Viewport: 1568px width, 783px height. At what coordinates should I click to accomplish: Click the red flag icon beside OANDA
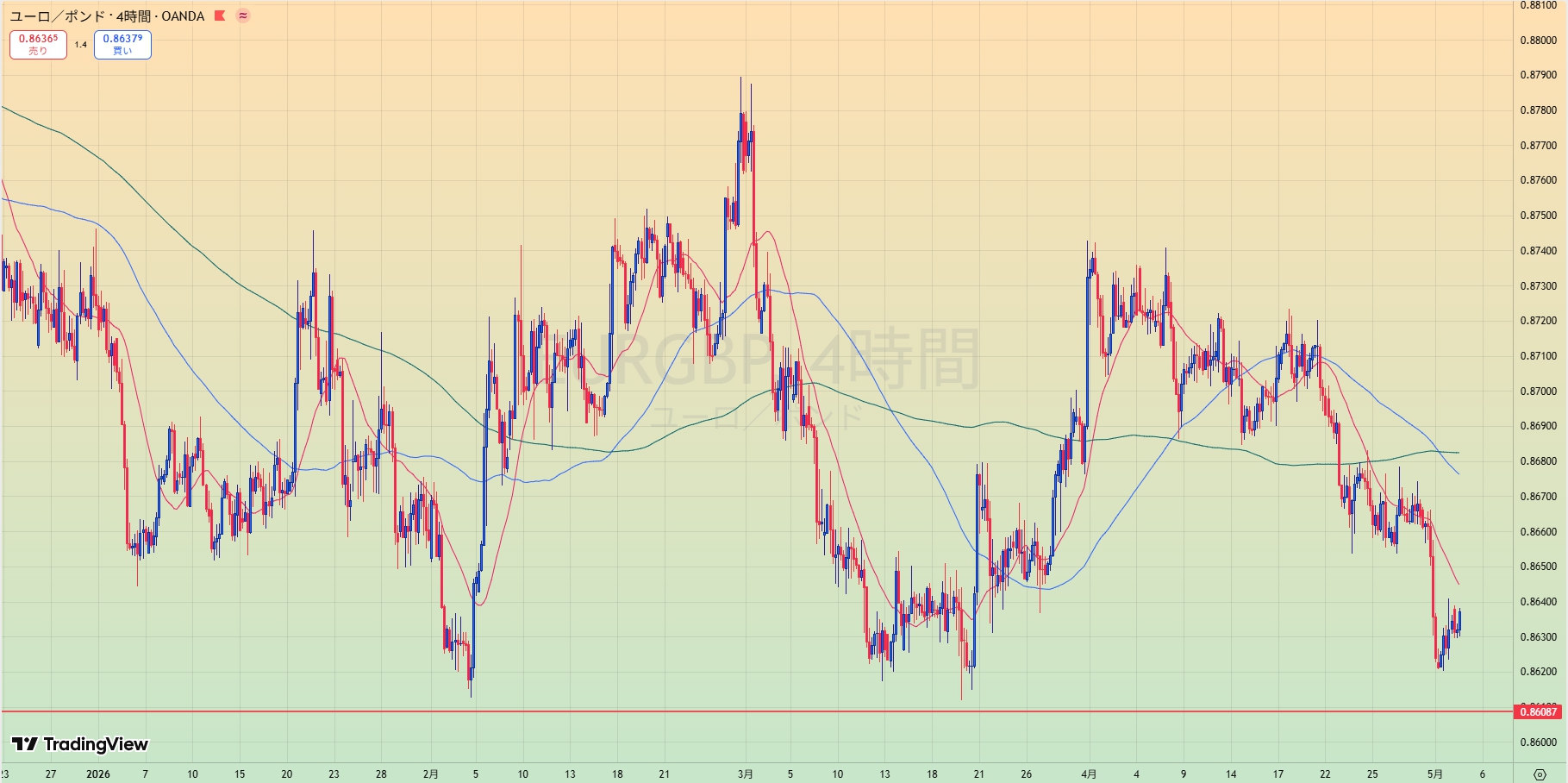[220, 16]
